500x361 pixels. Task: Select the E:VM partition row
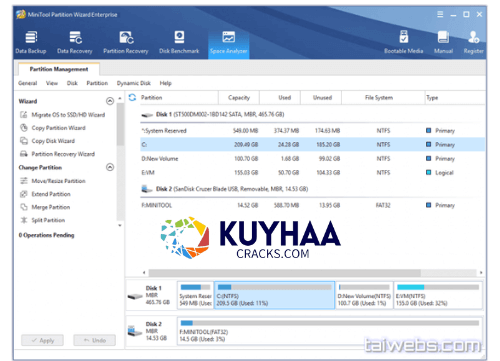coord(312,172)
